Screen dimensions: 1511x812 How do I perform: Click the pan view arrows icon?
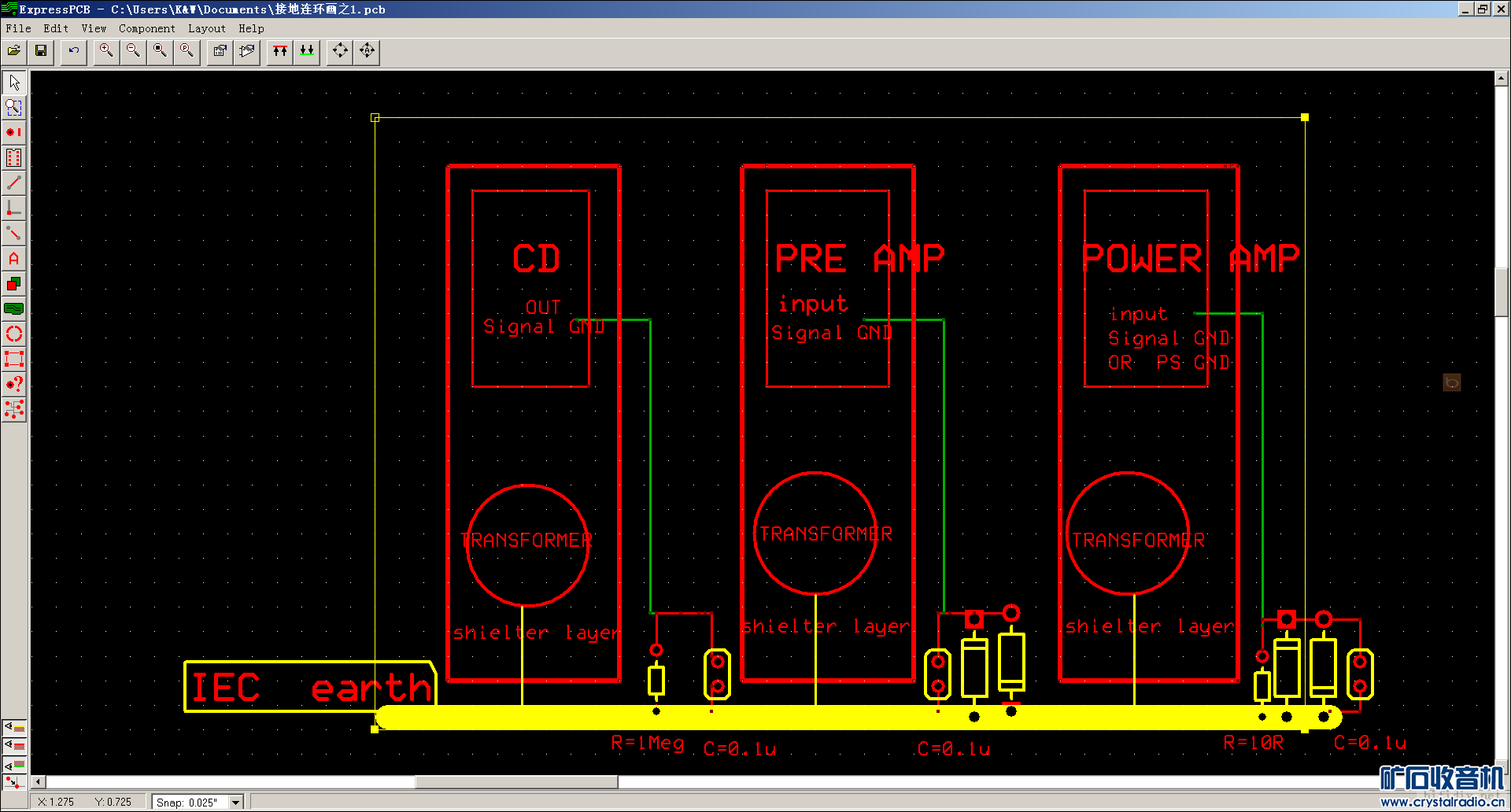pyautogui.click(x=340, y=51)
